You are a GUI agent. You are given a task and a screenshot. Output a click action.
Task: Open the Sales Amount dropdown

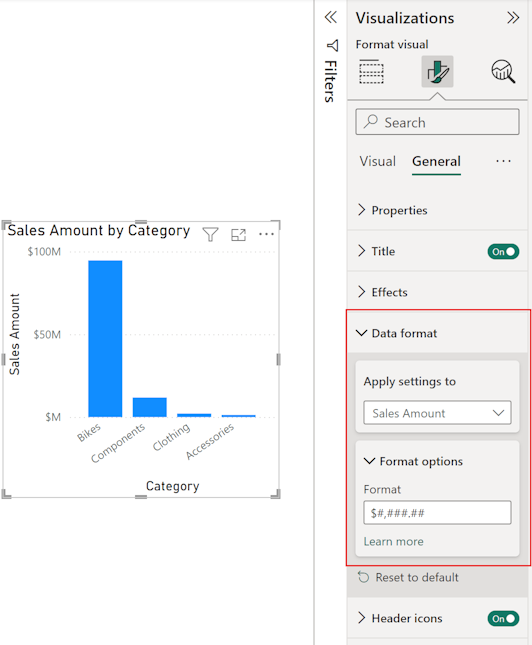pos(437,413)
